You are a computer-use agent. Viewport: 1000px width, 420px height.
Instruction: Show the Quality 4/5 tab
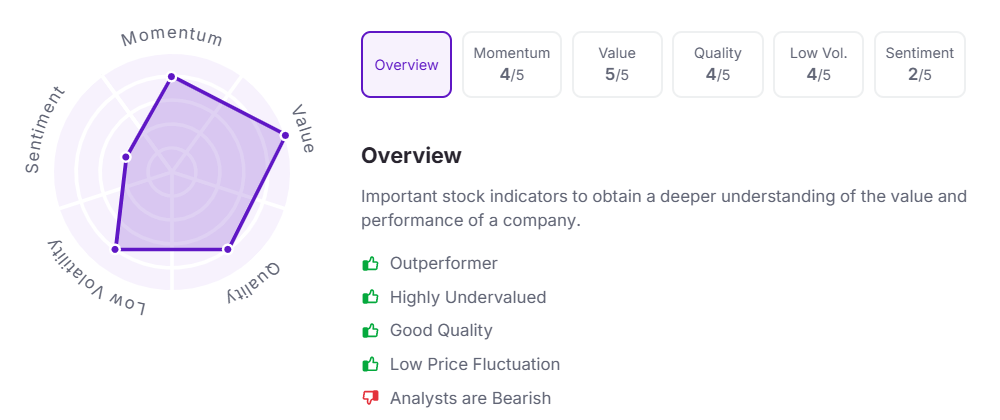pos(718,65)
